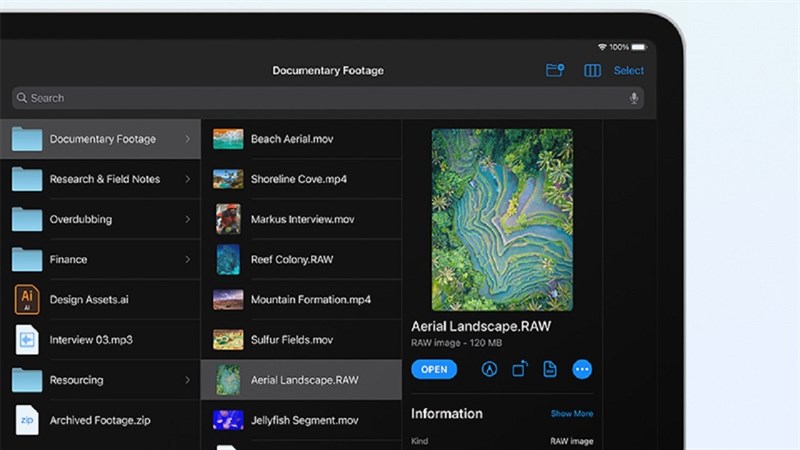Click the Documentary Footage header title
This screenshot has height=450, width=800.
pyautogui.click(x=328, y=70)
